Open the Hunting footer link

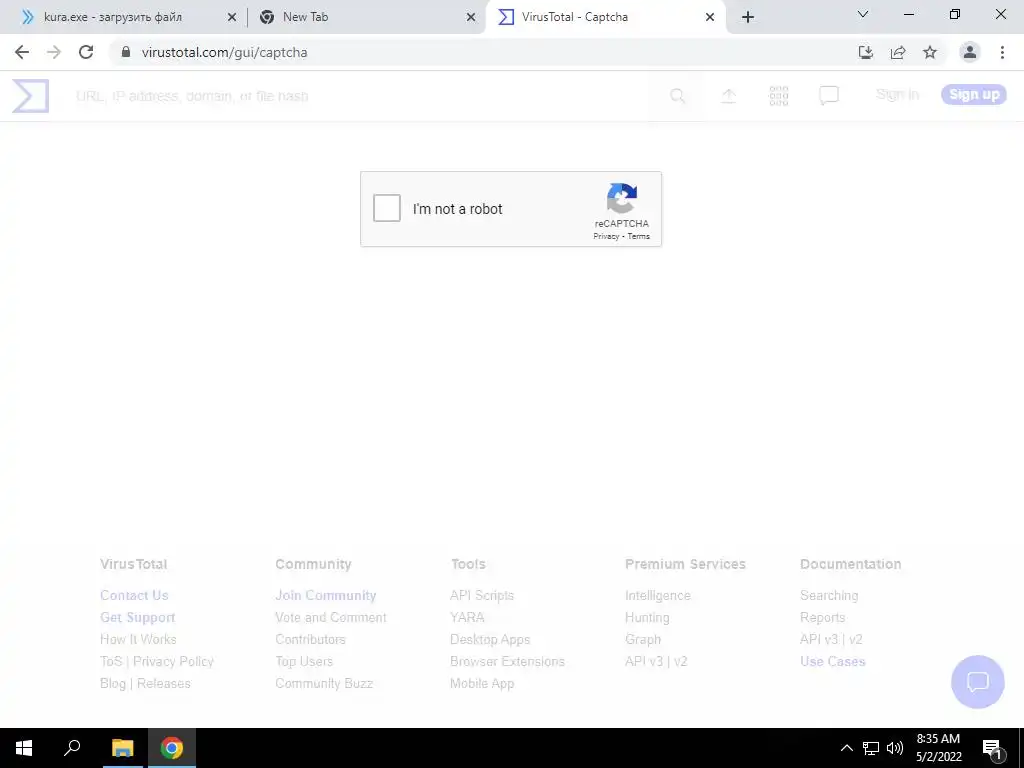(647, 617)
